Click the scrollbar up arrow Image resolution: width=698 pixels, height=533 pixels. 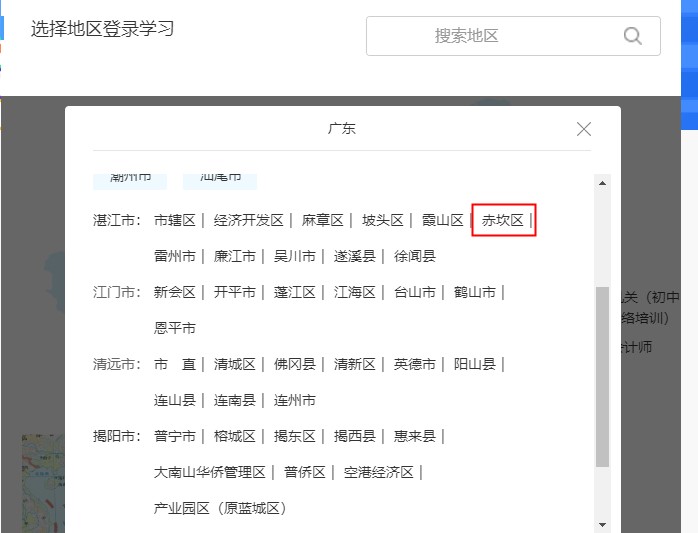[602, 183]
